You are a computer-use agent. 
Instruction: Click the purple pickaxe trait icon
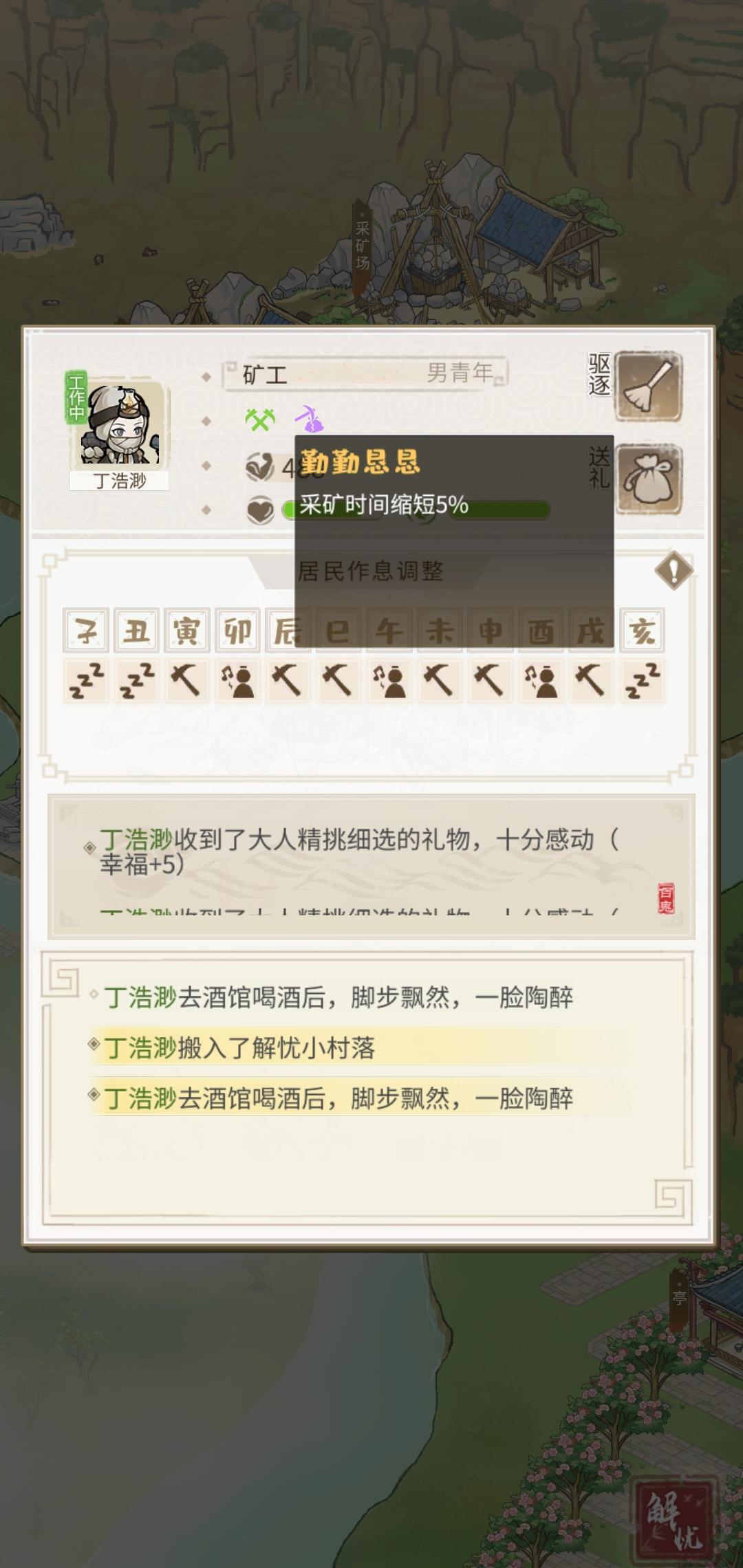click(309, 419)
